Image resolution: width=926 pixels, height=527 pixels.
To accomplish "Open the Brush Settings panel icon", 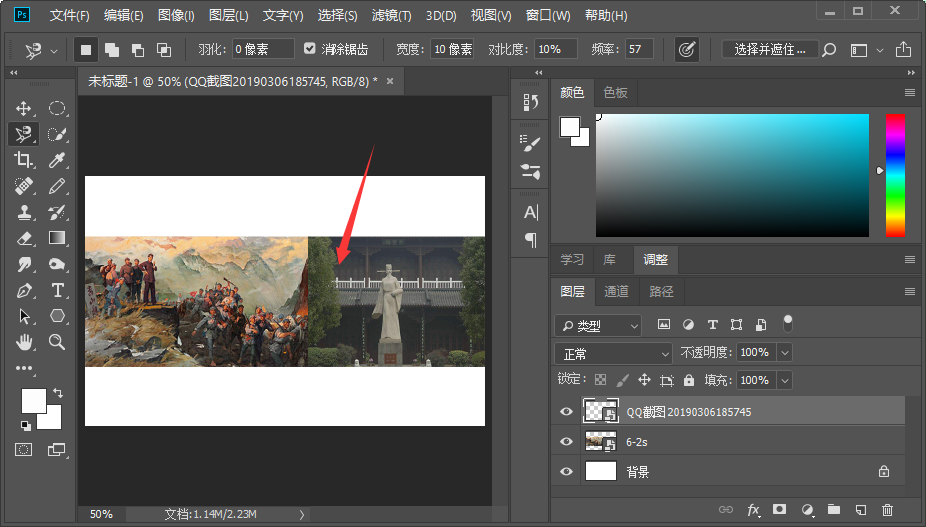I will 530,144.
